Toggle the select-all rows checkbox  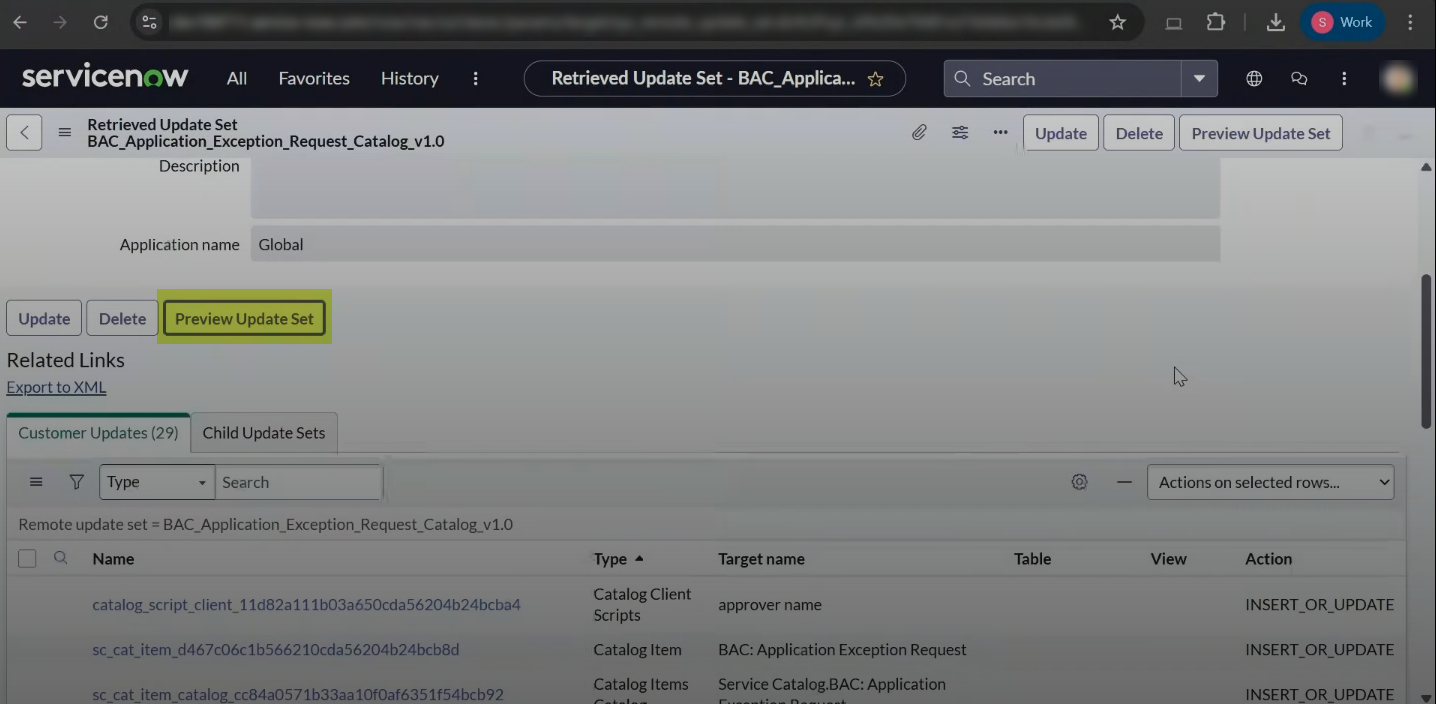pyautogui.click(x=27, y=559)
